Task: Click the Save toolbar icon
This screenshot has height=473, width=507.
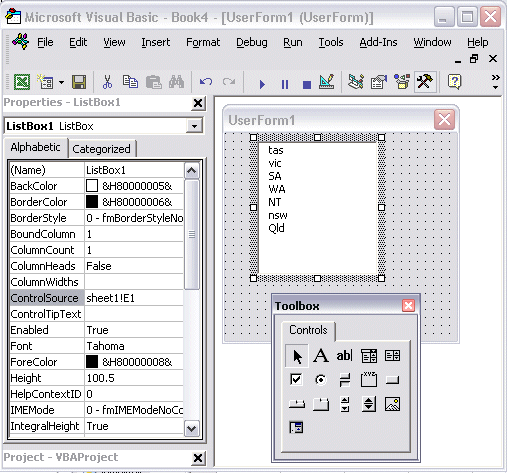Action: pyautogui.click(x=79, y=82)
